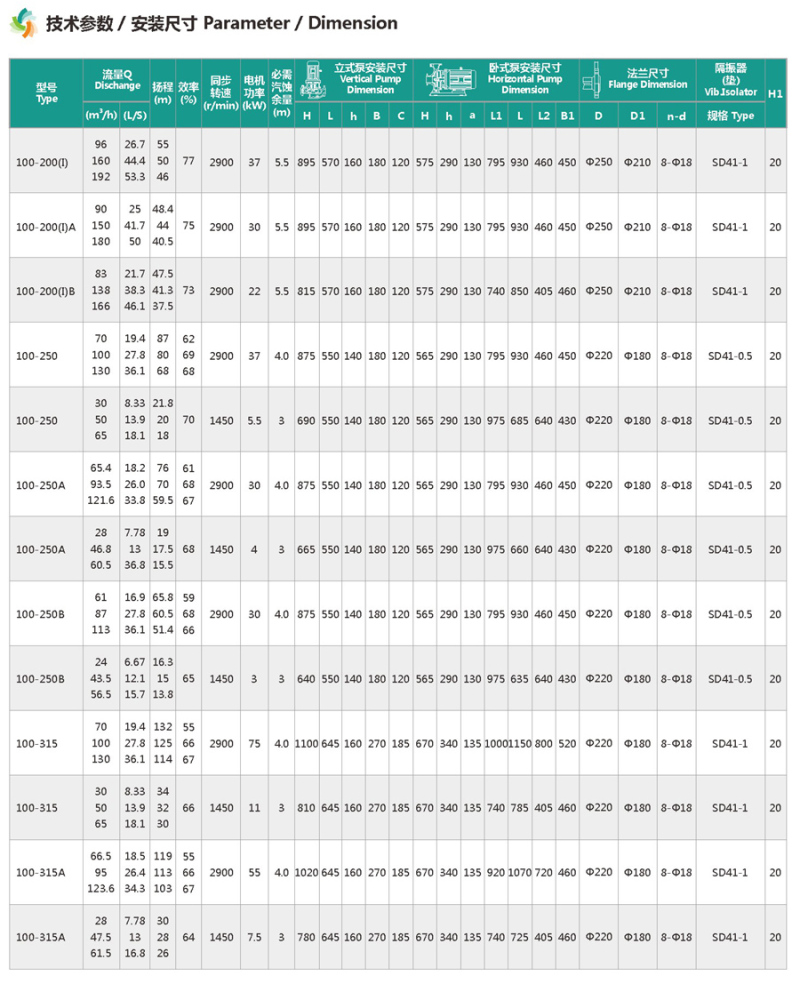Select the 100-200(I) model row label
The width and height of the screenshot is (800, 992).
tap(42, 162)
